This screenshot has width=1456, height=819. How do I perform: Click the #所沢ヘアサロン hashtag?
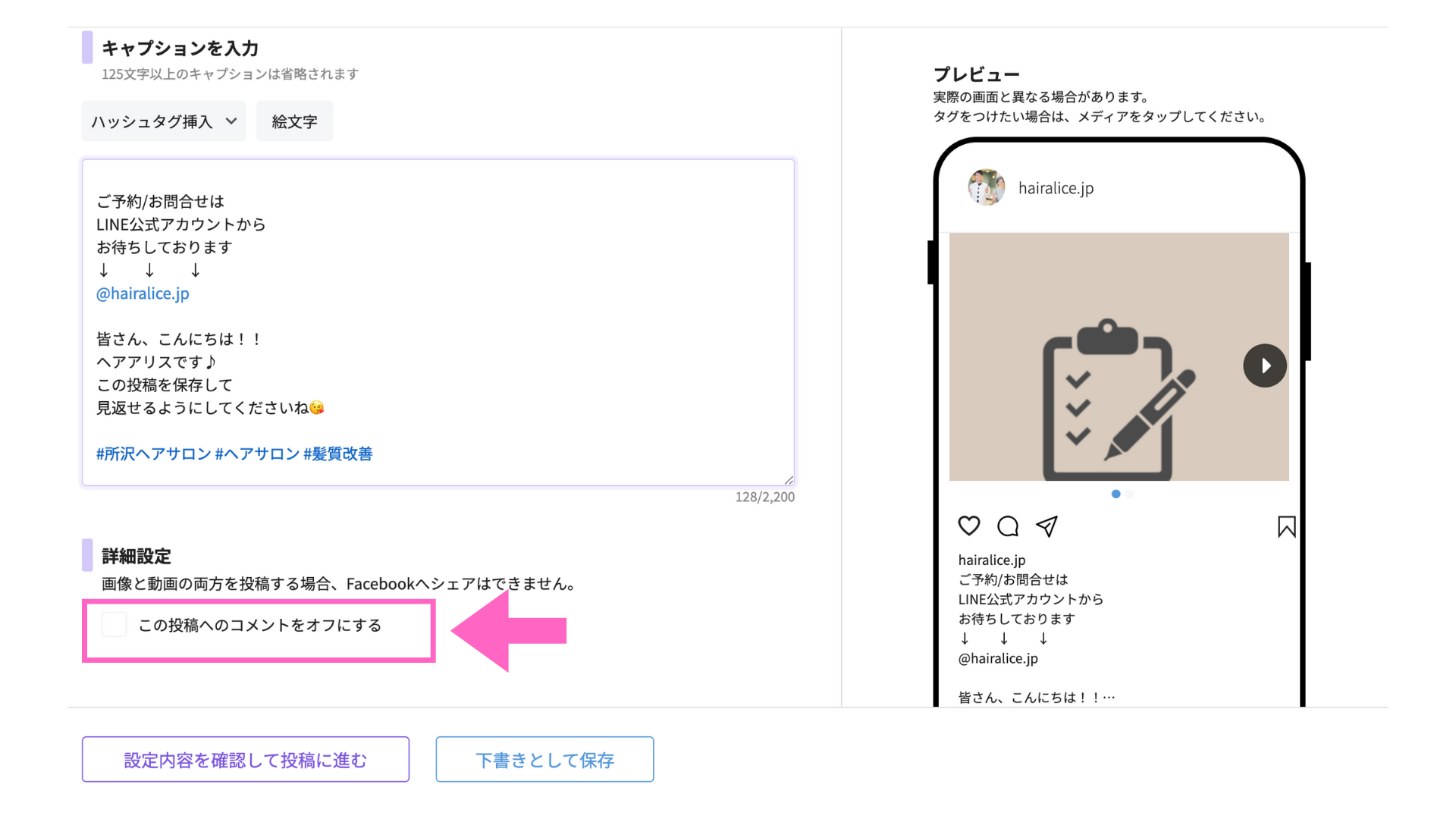point(153,453)
